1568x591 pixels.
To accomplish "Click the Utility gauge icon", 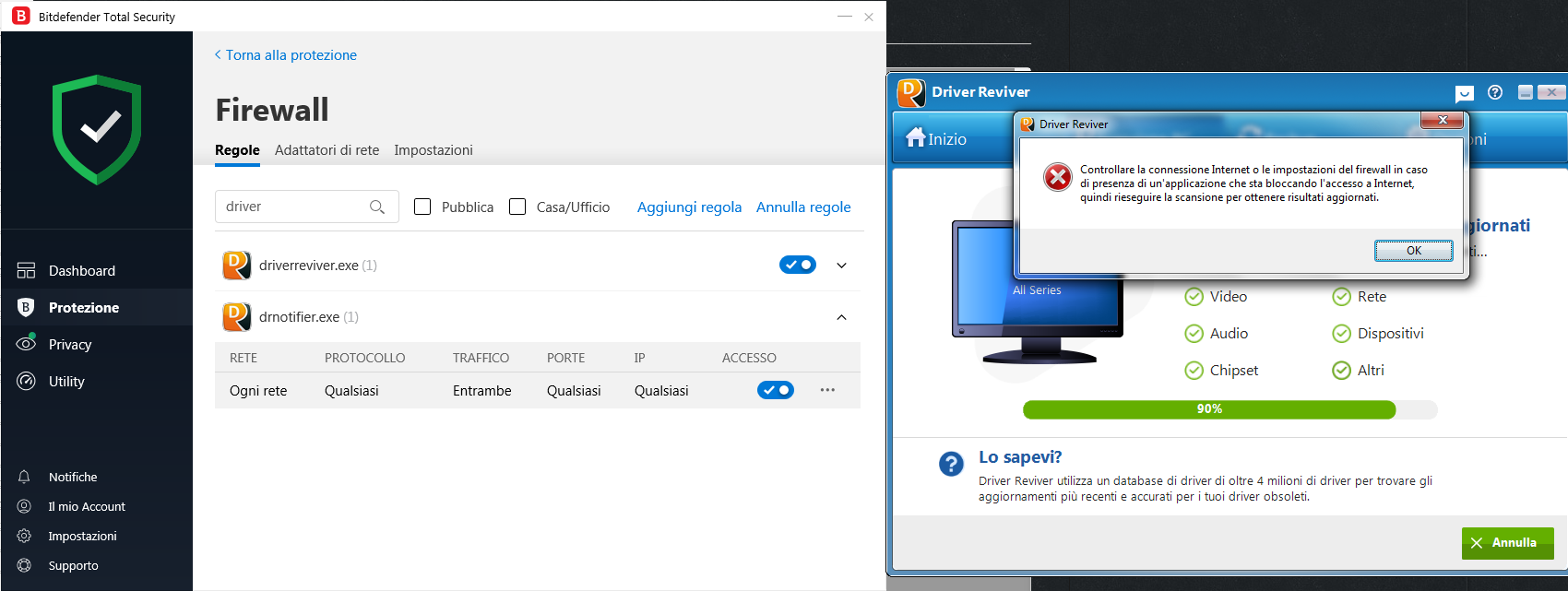I will tap(26, 381).
